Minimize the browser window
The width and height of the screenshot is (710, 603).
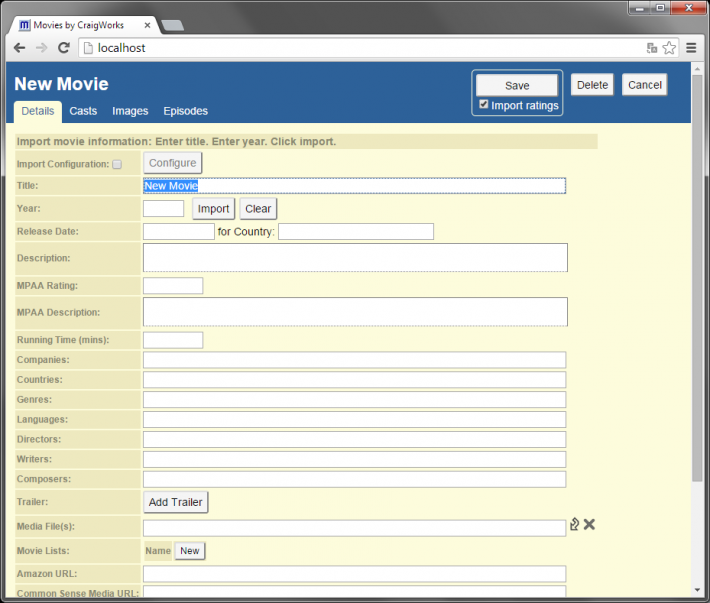[640, 8]
